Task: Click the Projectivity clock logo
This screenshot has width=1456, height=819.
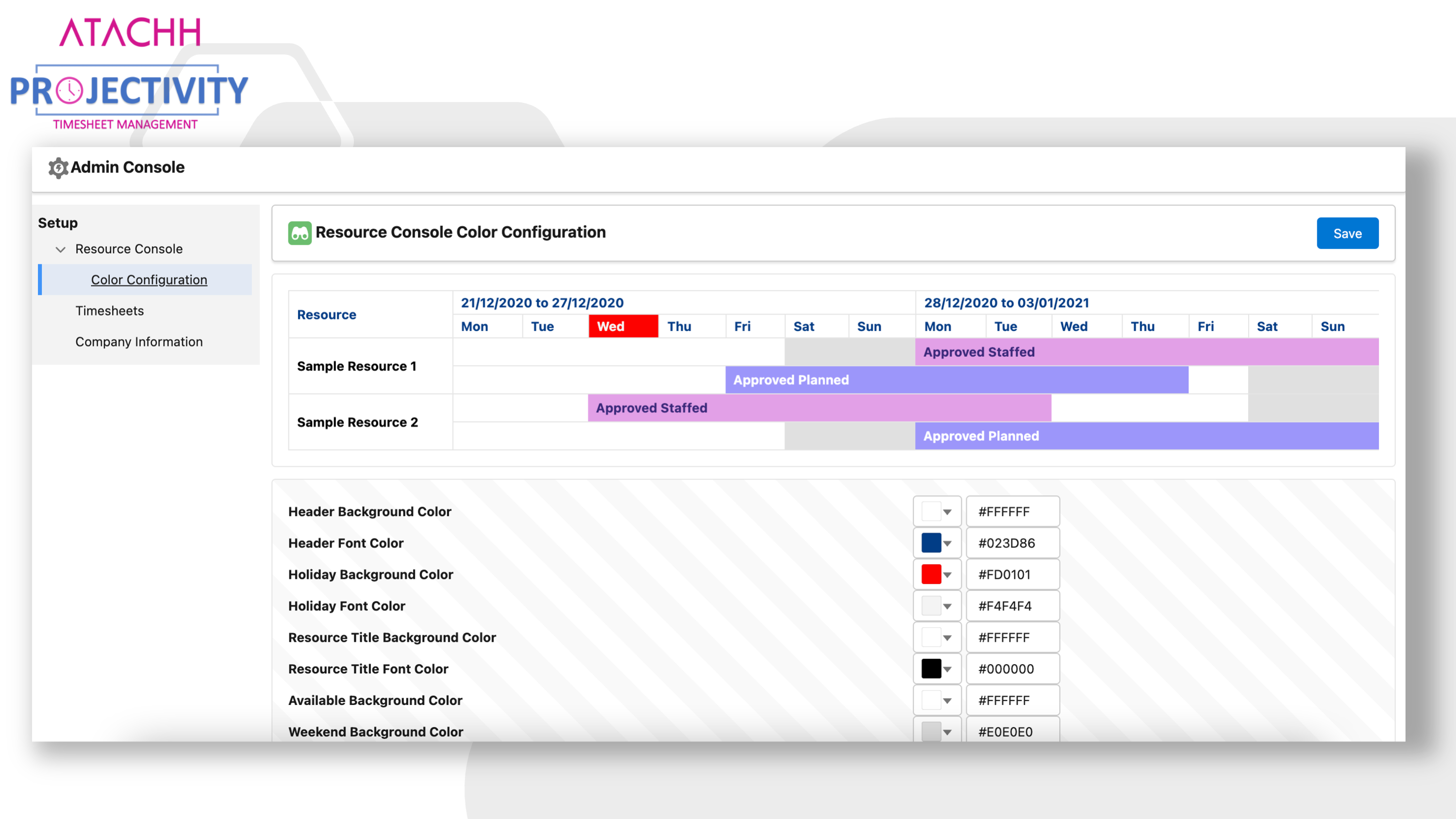Action: (x=69, y=90)
